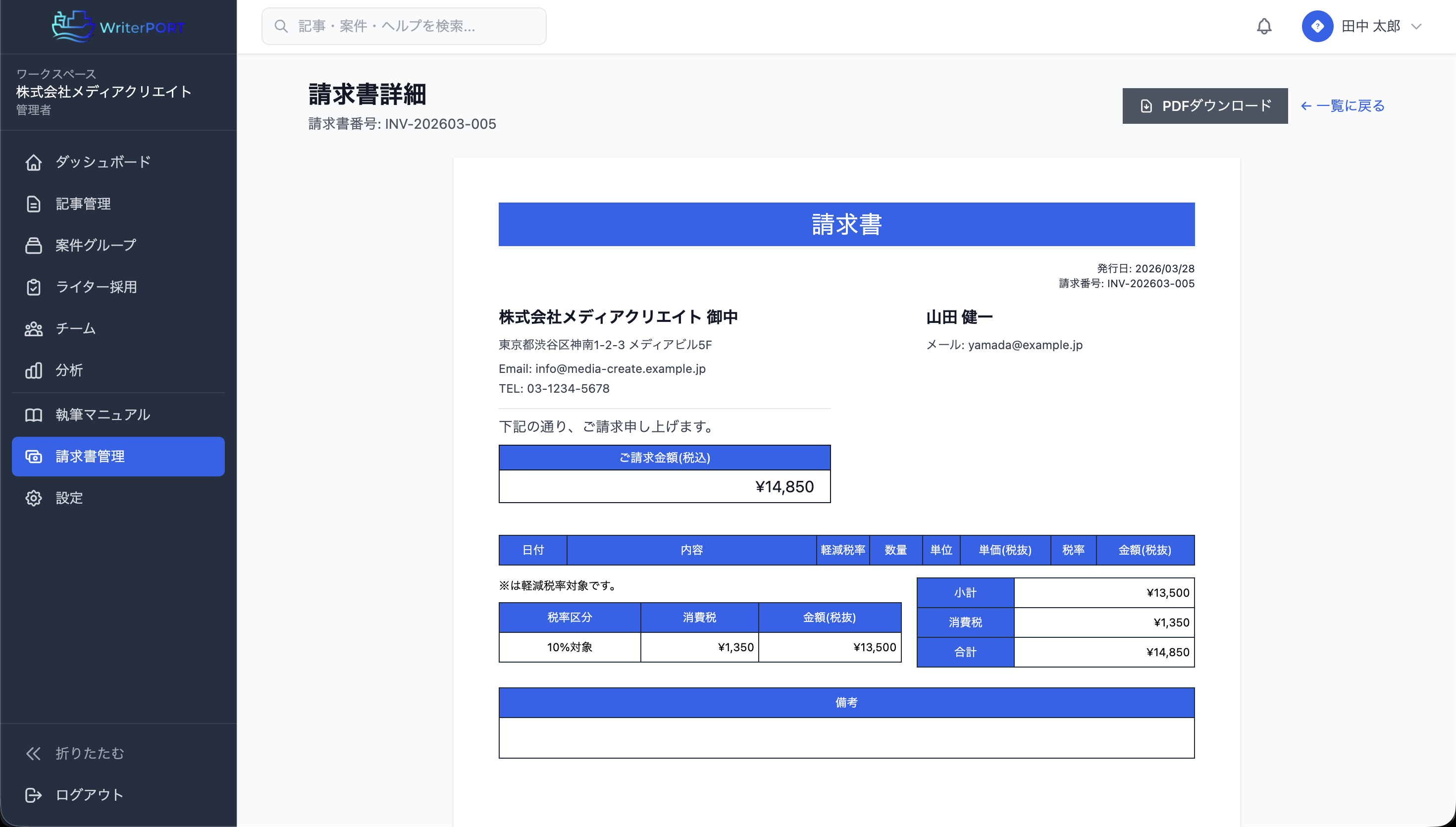1456x827 pixels.
Task: Click the 請求書詳細 page heading
Action: [x=367, y=94]
